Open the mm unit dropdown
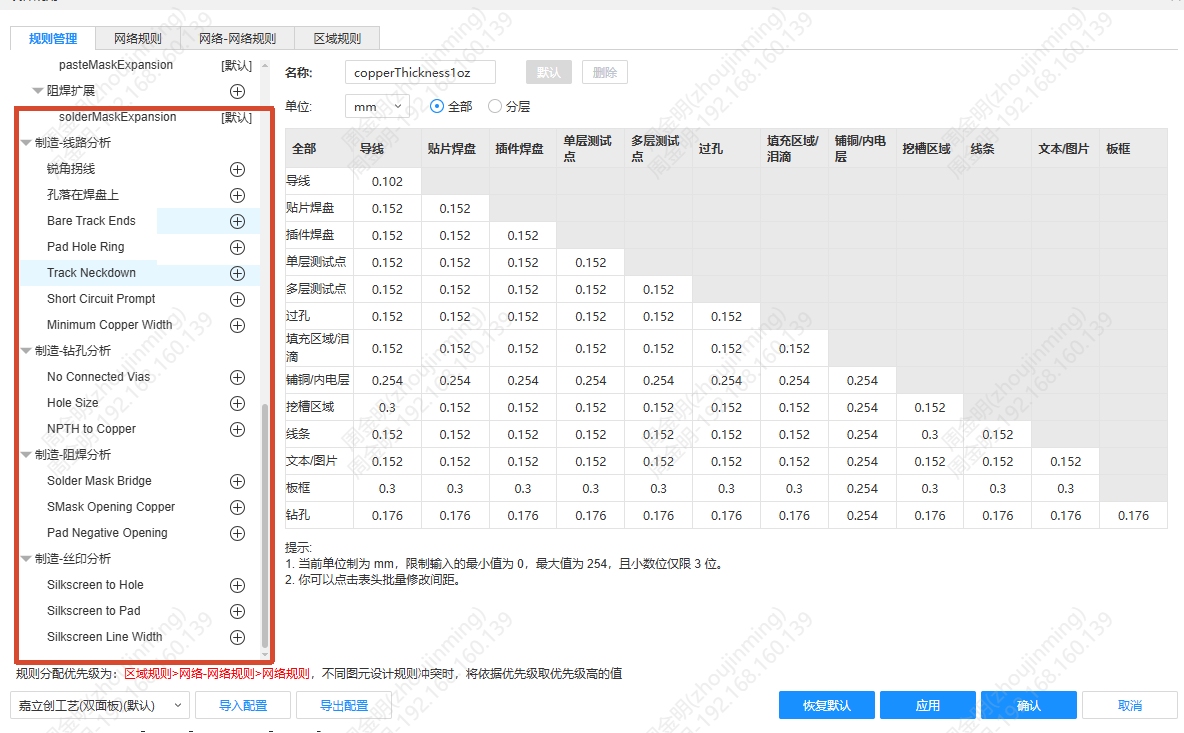The width and height of the screenshot is (1184, 733). pyautogui.click(x=377, y=106)
